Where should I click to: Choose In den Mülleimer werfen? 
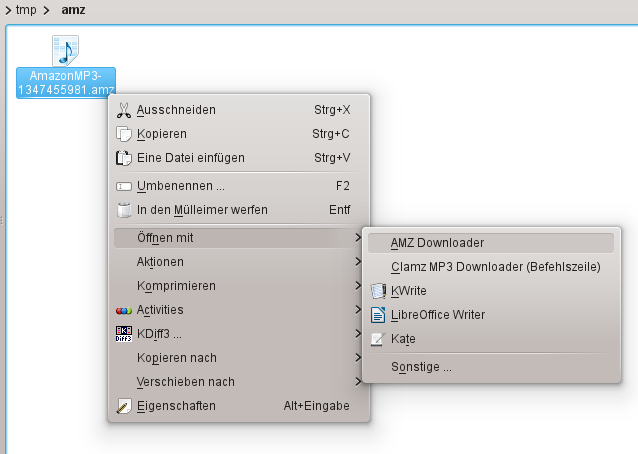point(239,210)
